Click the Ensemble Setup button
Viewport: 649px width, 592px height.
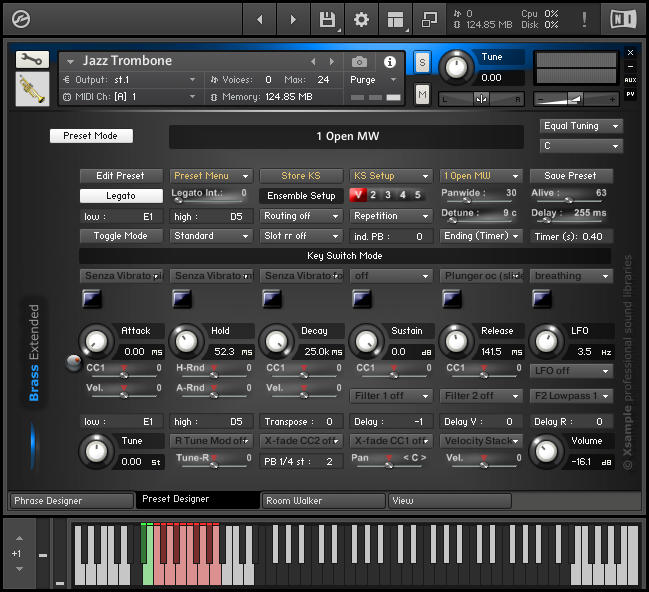pos(301,196)
